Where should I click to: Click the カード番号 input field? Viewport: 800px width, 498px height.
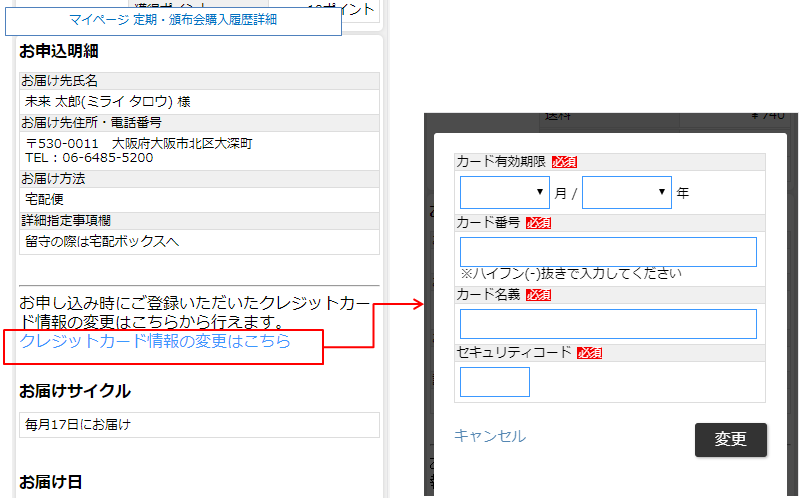point(608,252)
